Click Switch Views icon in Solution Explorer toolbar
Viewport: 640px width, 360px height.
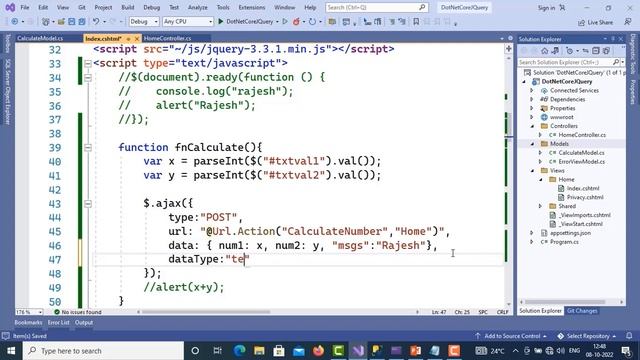pyautogui.click(x=555, y=51)
